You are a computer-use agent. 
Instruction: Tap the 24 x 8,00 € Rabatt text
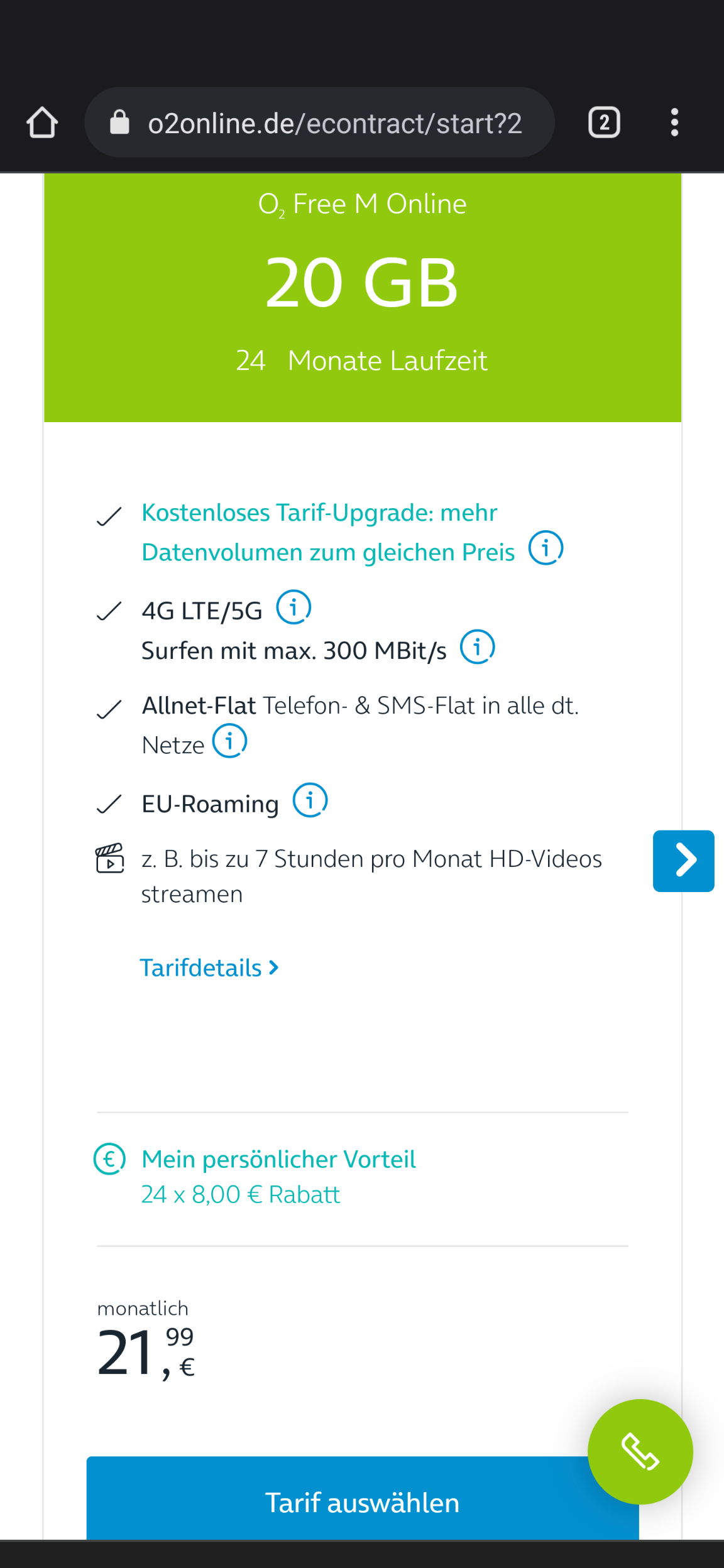click(241, 1194)
